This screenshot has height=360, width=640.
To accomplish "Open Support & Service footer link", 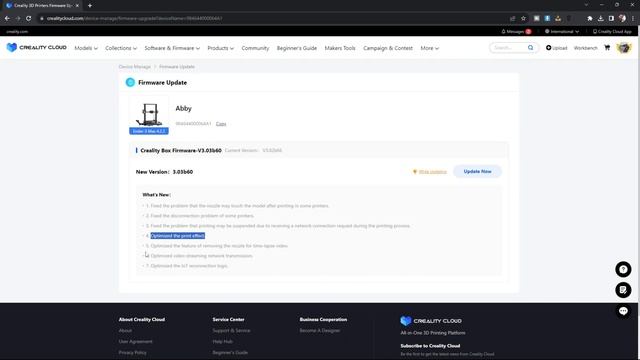I will [231, 331].
